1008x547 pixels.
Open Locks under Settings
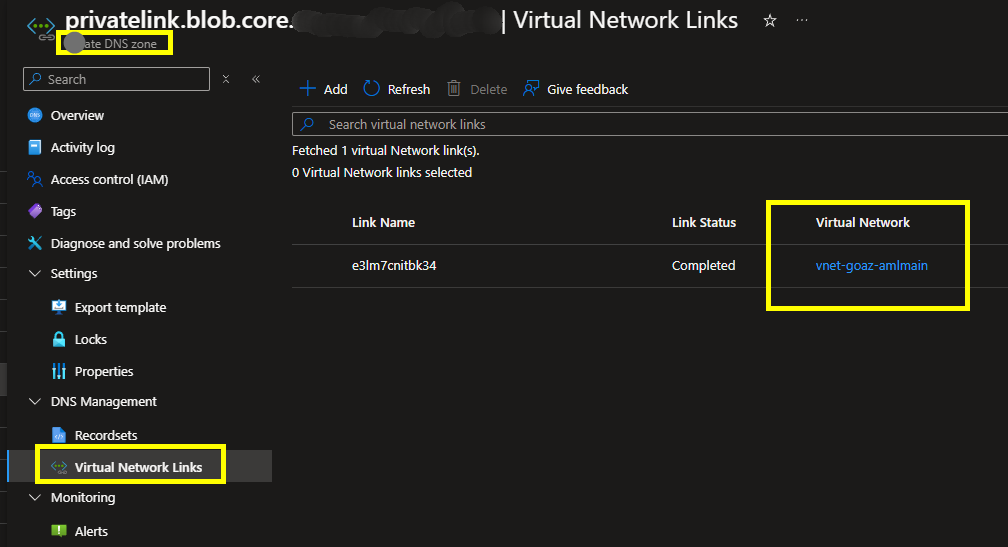click(91, 339)
